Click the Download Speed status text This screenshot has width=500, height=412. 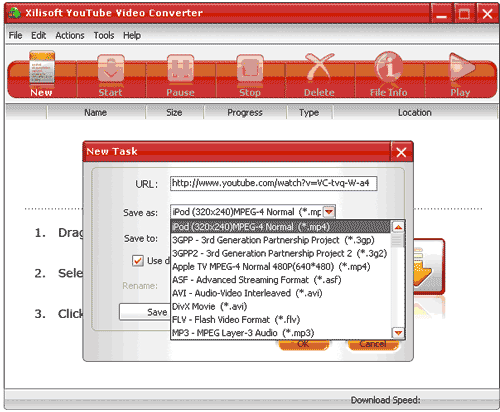(x=385, y=400)
